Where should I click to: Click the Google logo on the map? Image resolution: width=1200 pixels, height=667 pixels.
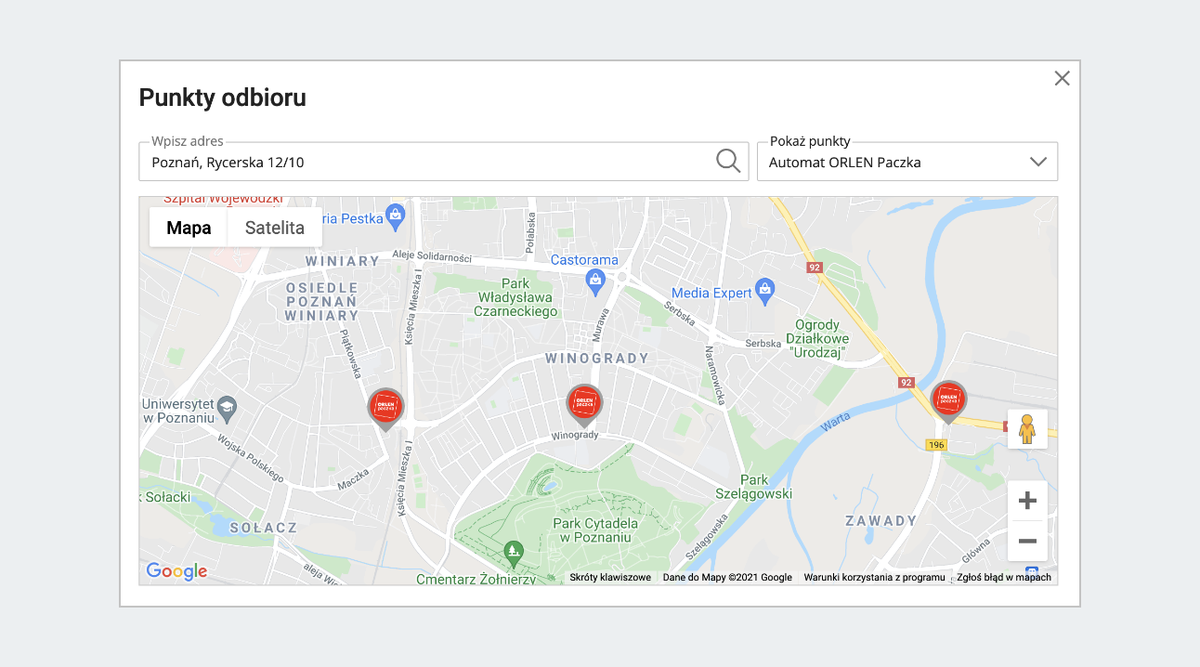[x=176, y=571]
